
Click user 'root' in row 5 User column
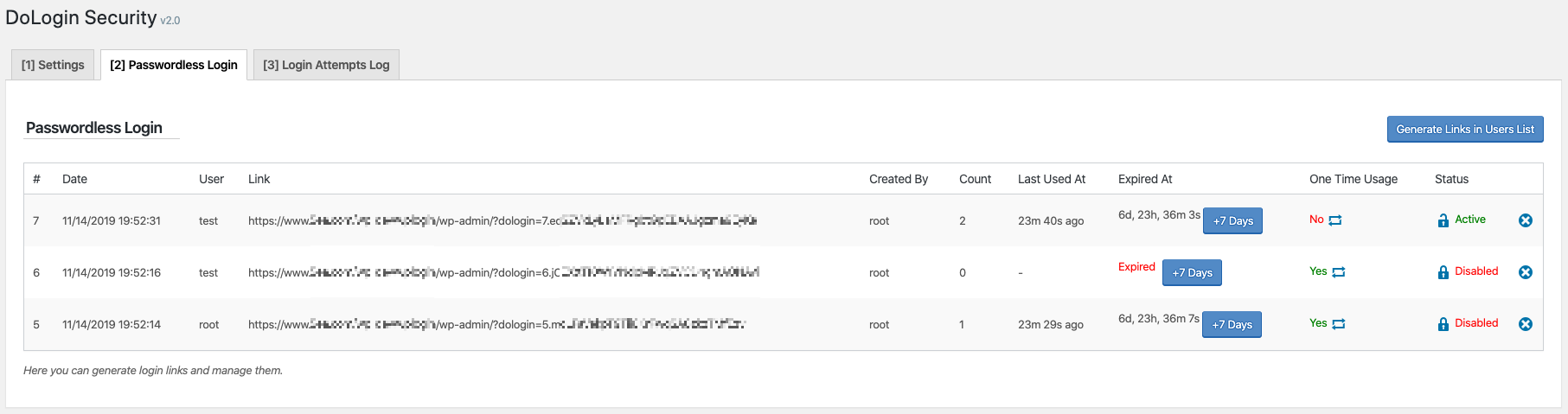[x=208, y=324]
